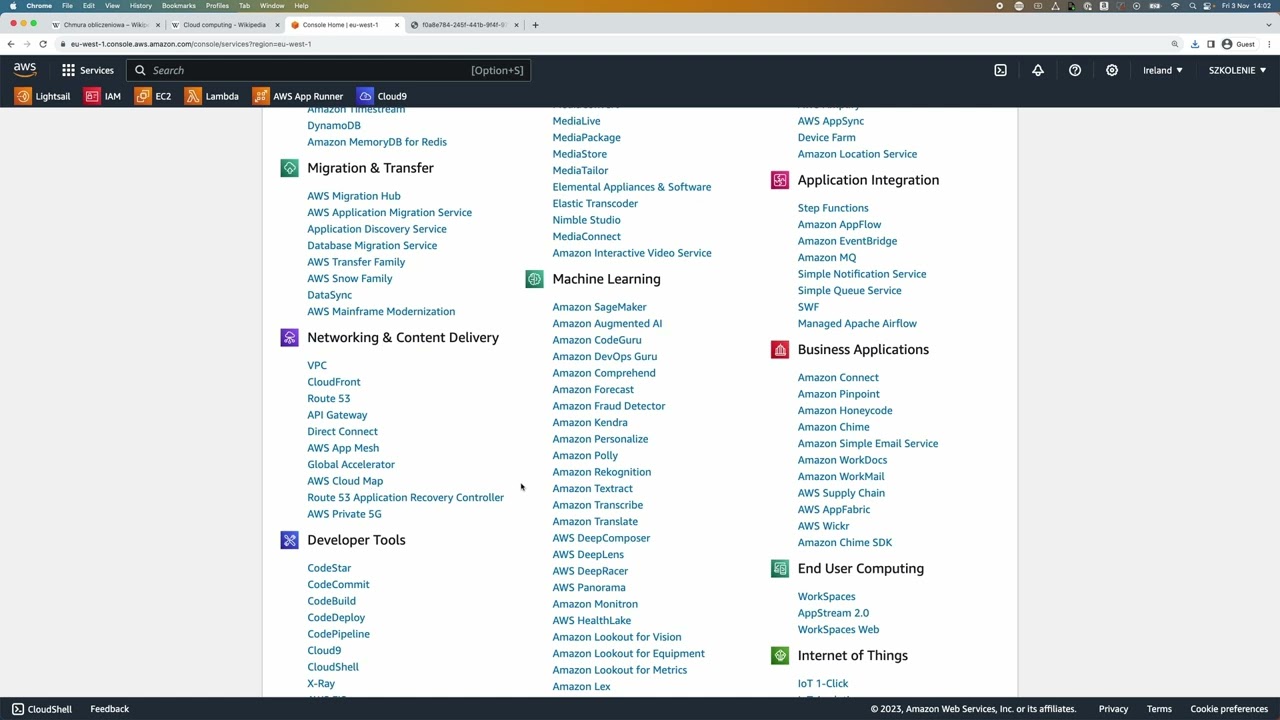Viewport: 1280px width, 720px height.
Task: Open the CodePipeline link
Action: pos(338,634)
